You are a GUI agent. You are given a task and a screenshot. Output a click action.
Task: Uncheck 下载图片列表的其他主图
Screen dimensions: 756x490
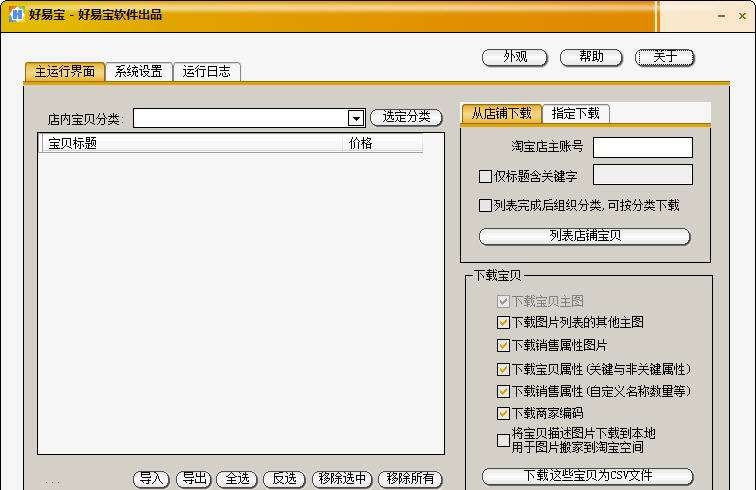(x=503, y=322)
